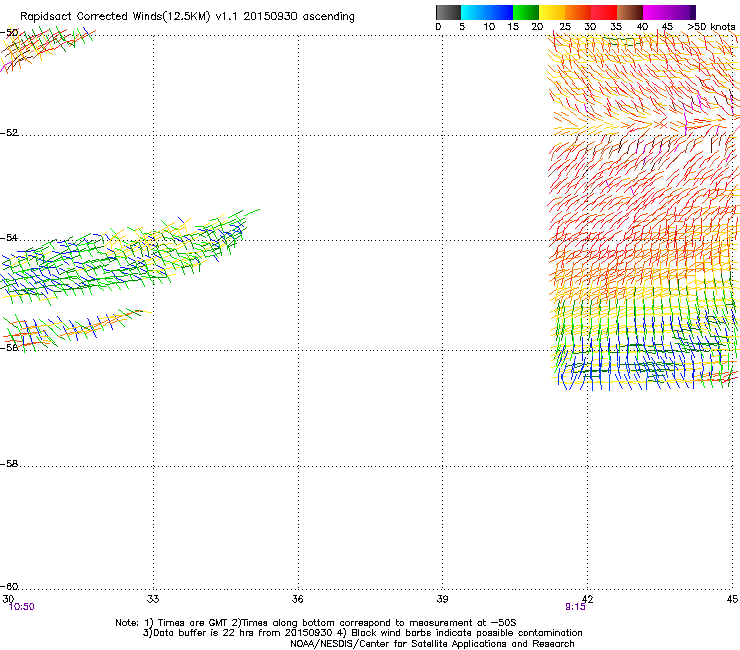Click the -58 latitude axis label

click(x=9, y=464)
